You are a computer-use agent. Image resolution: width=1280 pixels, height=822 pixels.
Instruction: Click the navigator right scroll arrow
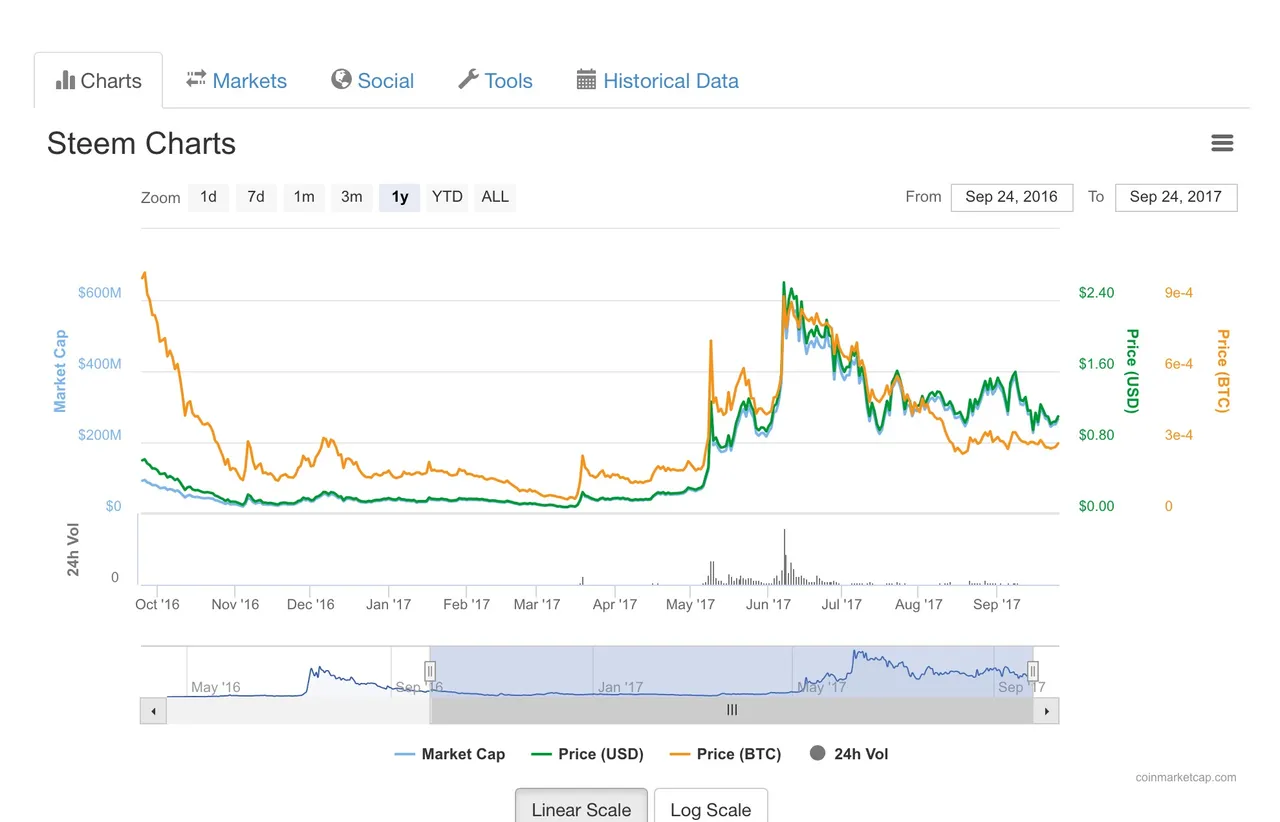pyautogui.click(x=1046, y=711)
